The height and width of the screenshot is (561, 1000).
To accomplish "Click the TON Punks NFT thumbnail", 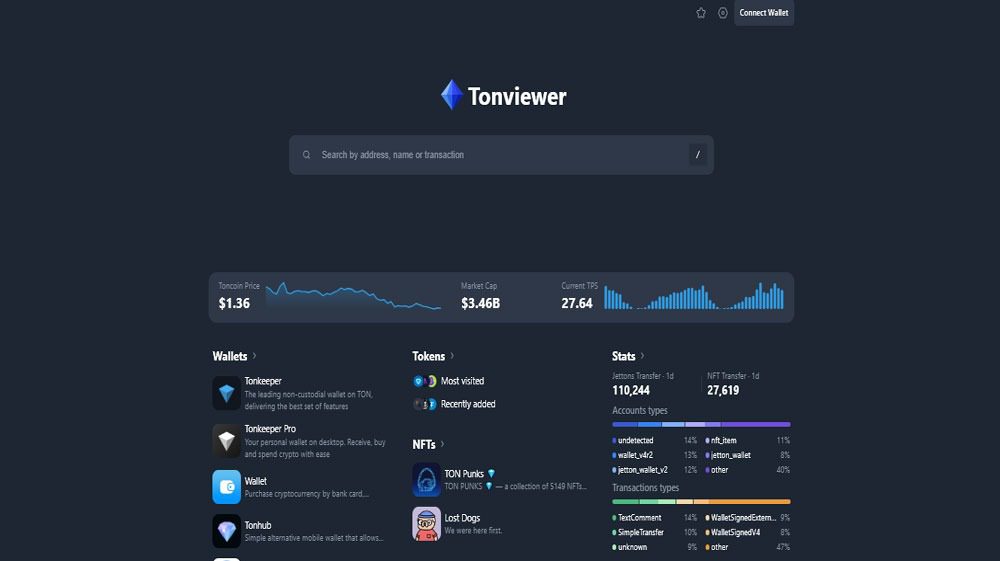I will [427, 479].
